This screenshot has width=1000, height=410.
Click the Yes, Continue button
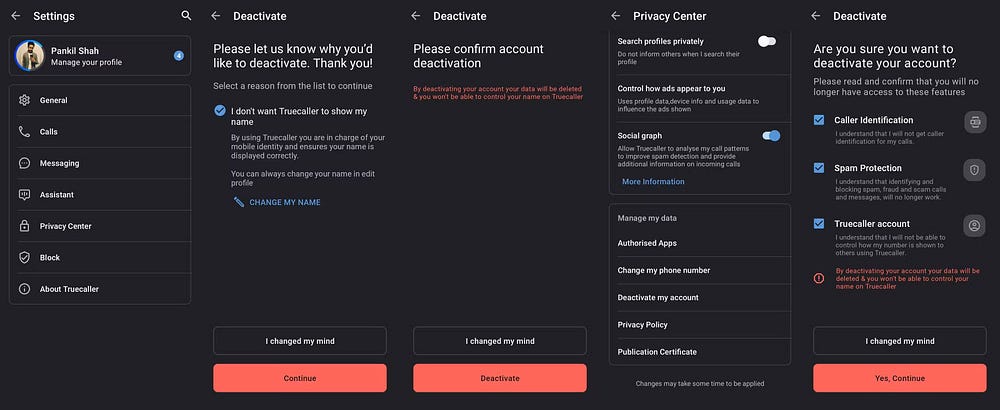coord(899,378)
